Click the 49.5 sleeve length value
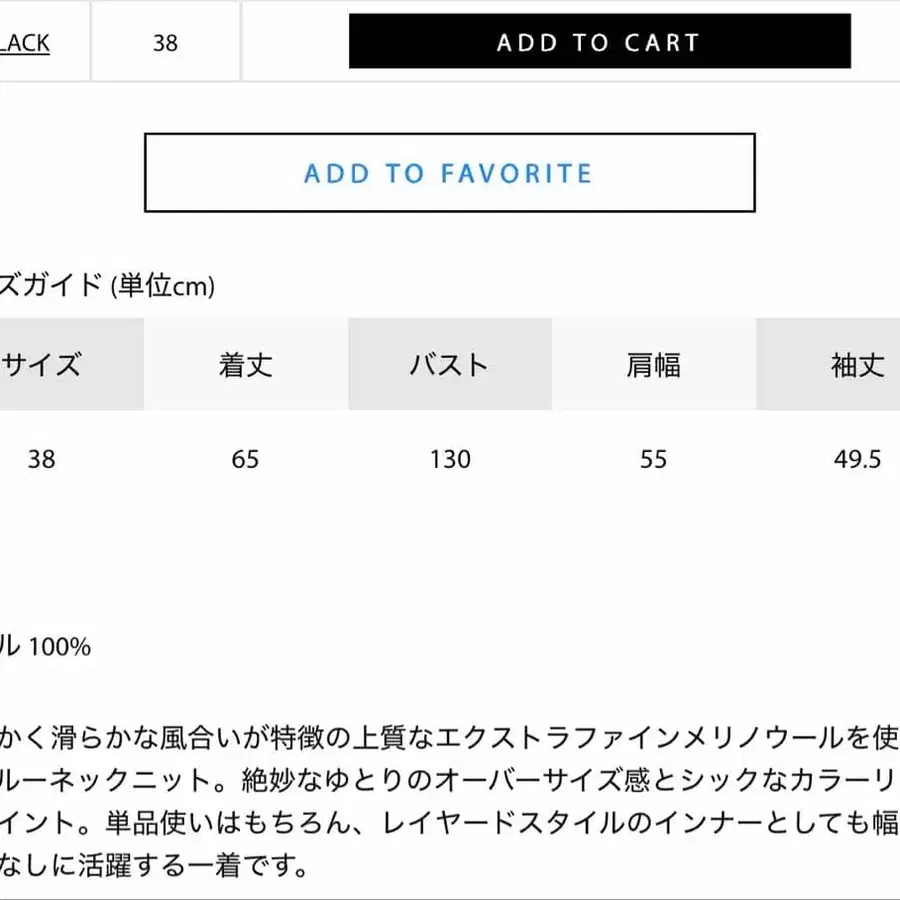 (857, 459)
